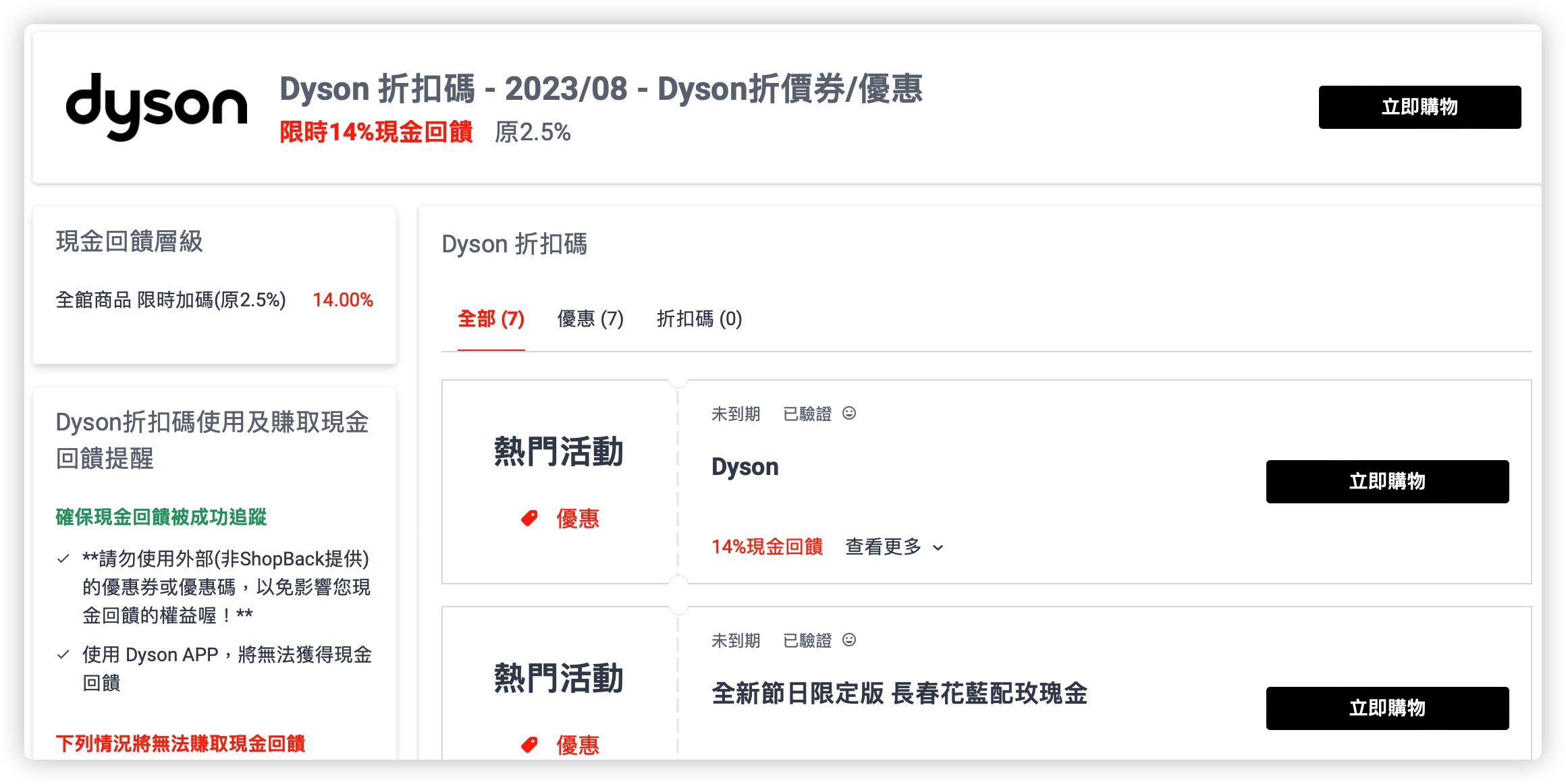Click 確保現金回饋被成功追蹤 green heading
The image size is (1566, 784).
pyautogui.click(x=161, y=517)
